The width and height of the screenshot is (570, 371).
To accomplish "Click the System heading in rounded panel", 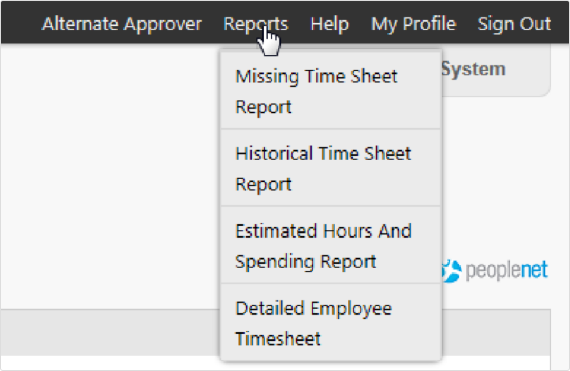I will (x=473, y=69).
